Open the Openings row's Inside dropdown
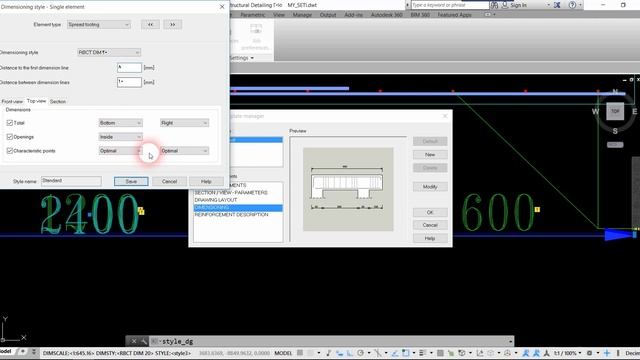Image resolution: width=640 pixels, height=360 pixels. pos(120,137)
